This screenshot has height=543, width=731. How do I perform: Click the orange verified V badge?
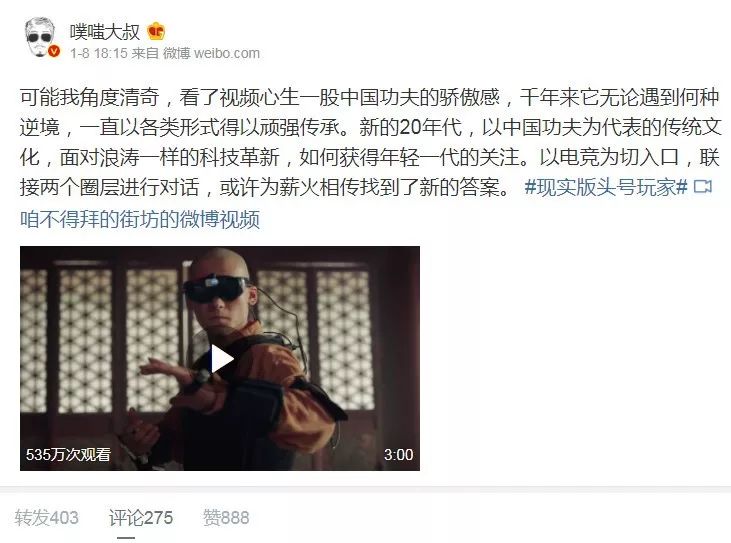(x=54, y=51)
